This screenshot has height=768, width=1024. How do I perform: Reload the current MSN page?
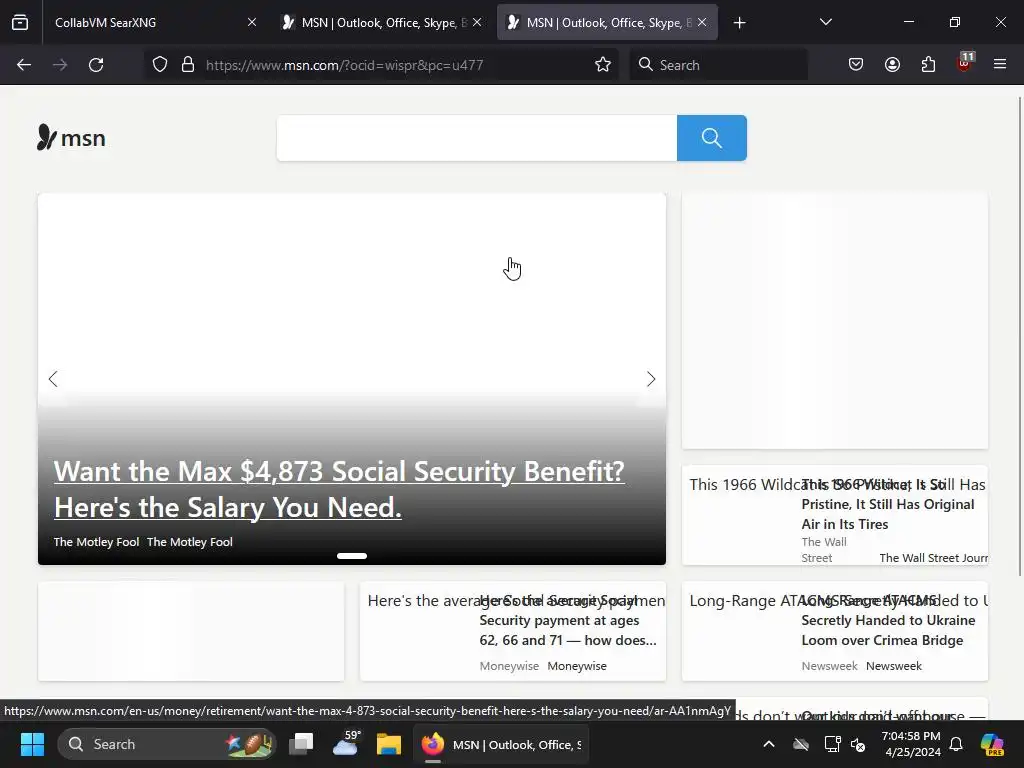pos(96,65)
